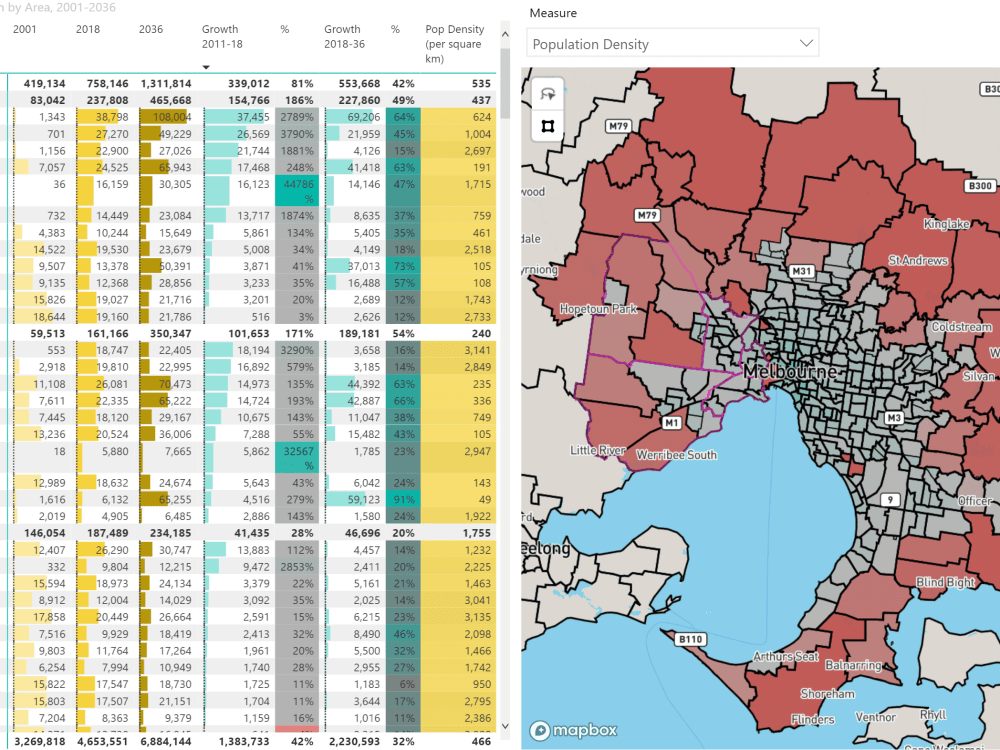Click the Kinglake map label
Screen dimensions: 1000x750
pos(946,224)
